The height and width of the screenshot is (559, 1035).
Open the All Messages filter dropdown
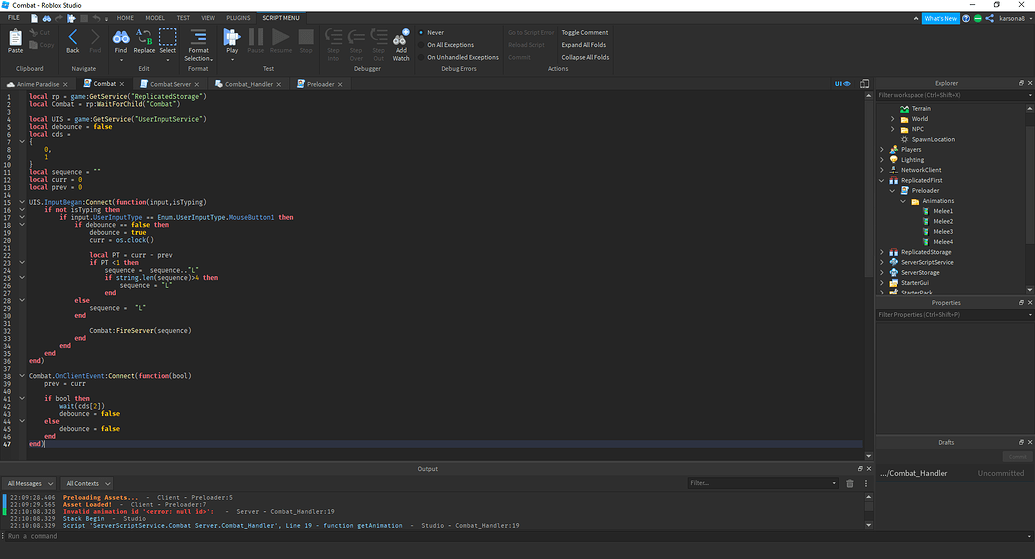point(30,483)
